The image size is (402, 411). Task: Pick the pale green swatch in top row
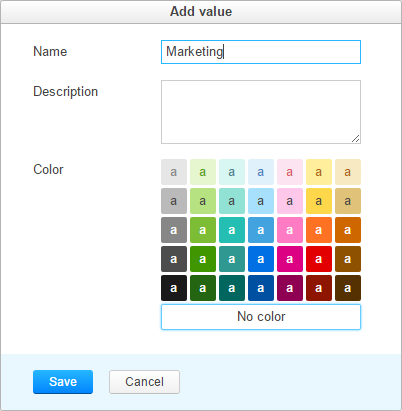[203, 172]
